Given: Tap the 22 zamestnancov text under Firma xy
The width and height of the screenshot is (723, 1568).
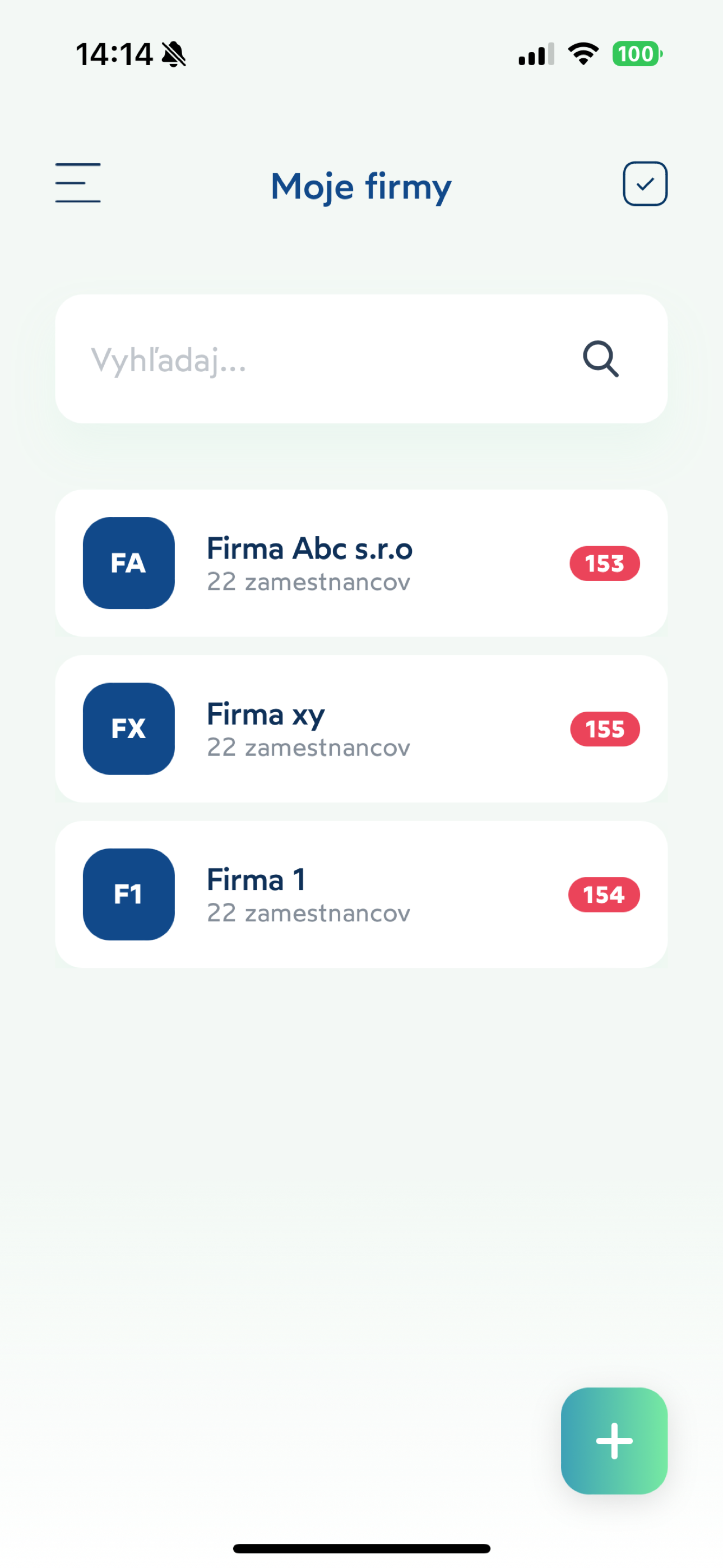Looking at the screenshot, I should pos(309,748).
